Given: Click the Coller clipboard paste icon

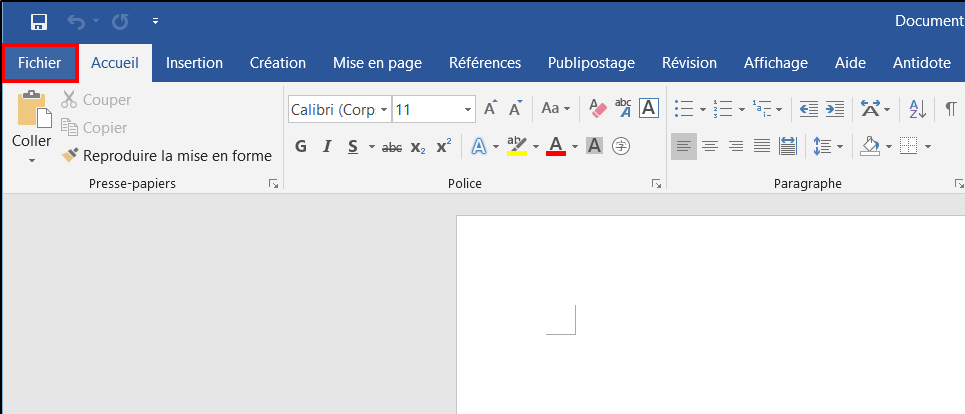Looking at the screenshot, I should 32,109.
